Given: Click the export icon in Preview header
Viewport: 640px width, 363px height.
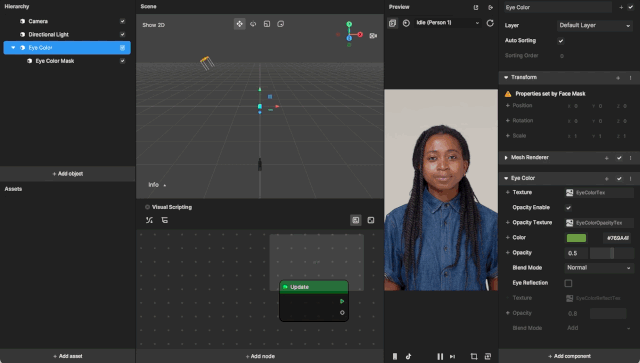Looking at the screenshot, I should pos(490,7).
